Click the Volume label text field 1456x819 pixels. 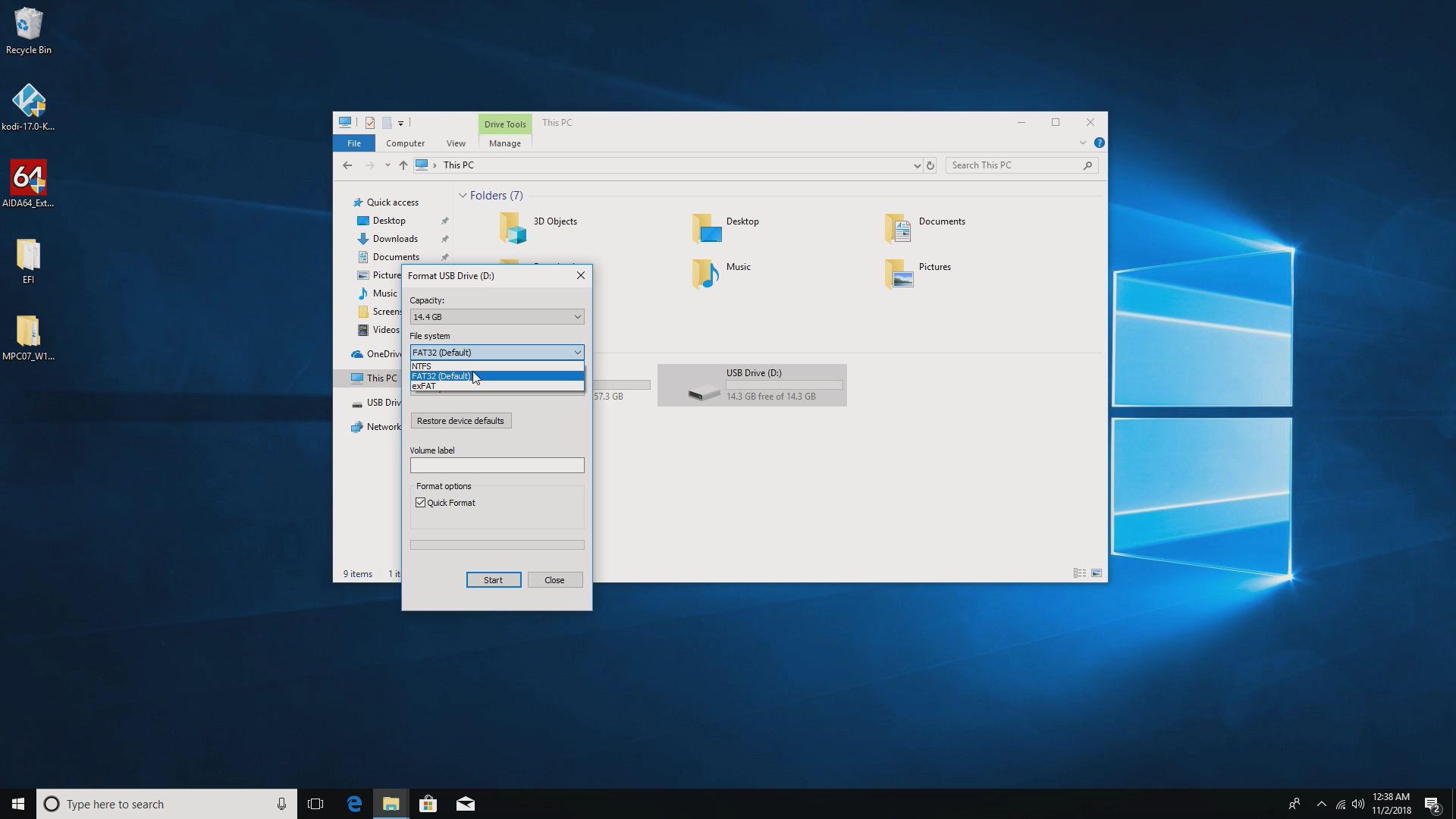(497, 465)
